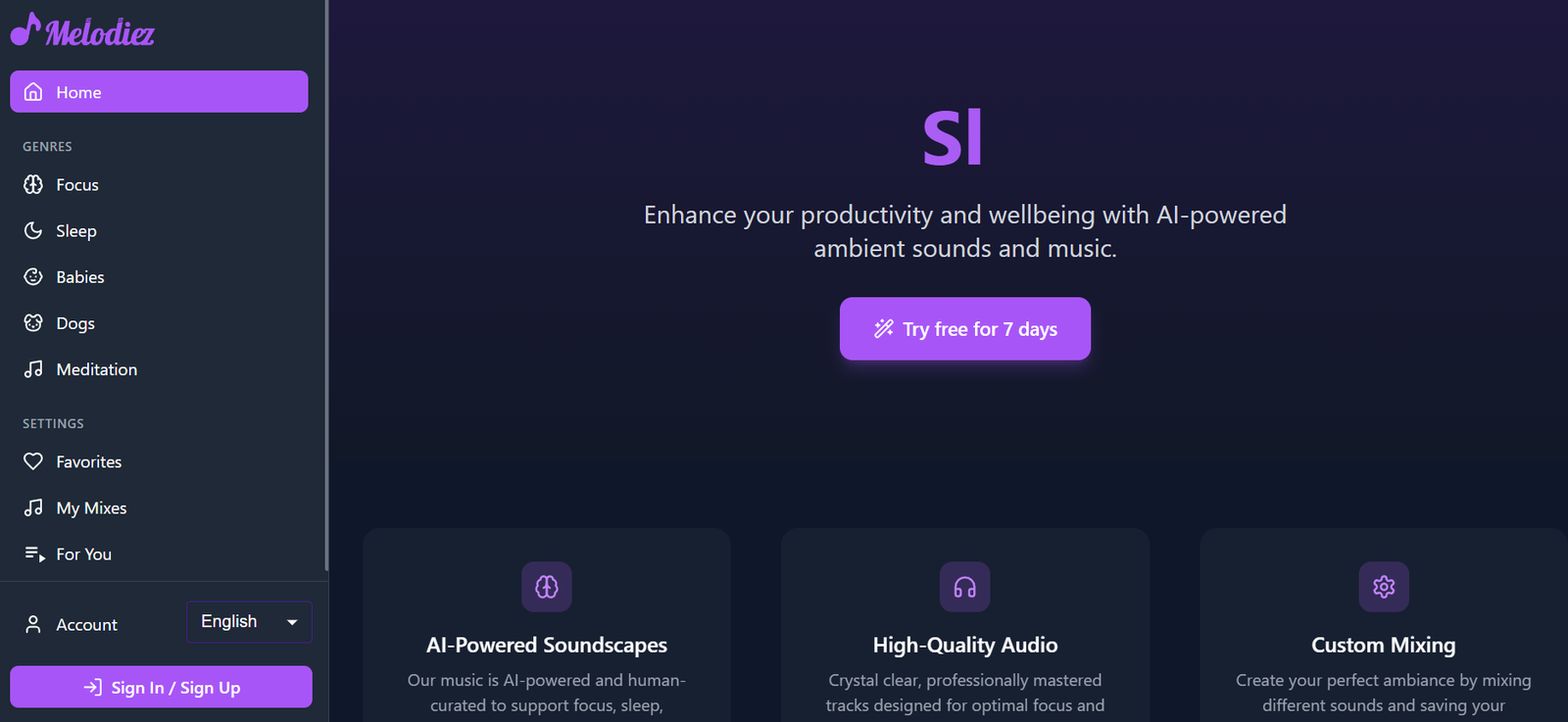Select My Mixes in the sidebar
Screen dimensions: 1568x722
click(91, 508)
